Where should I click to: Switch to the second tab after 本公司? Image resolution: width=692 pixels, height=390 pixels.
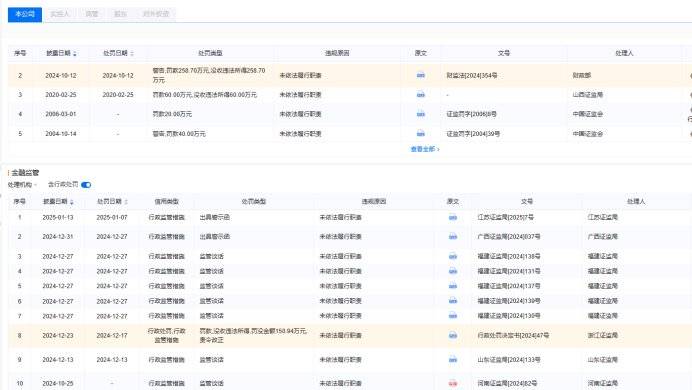pyautogui.click(x=92, y=14)
